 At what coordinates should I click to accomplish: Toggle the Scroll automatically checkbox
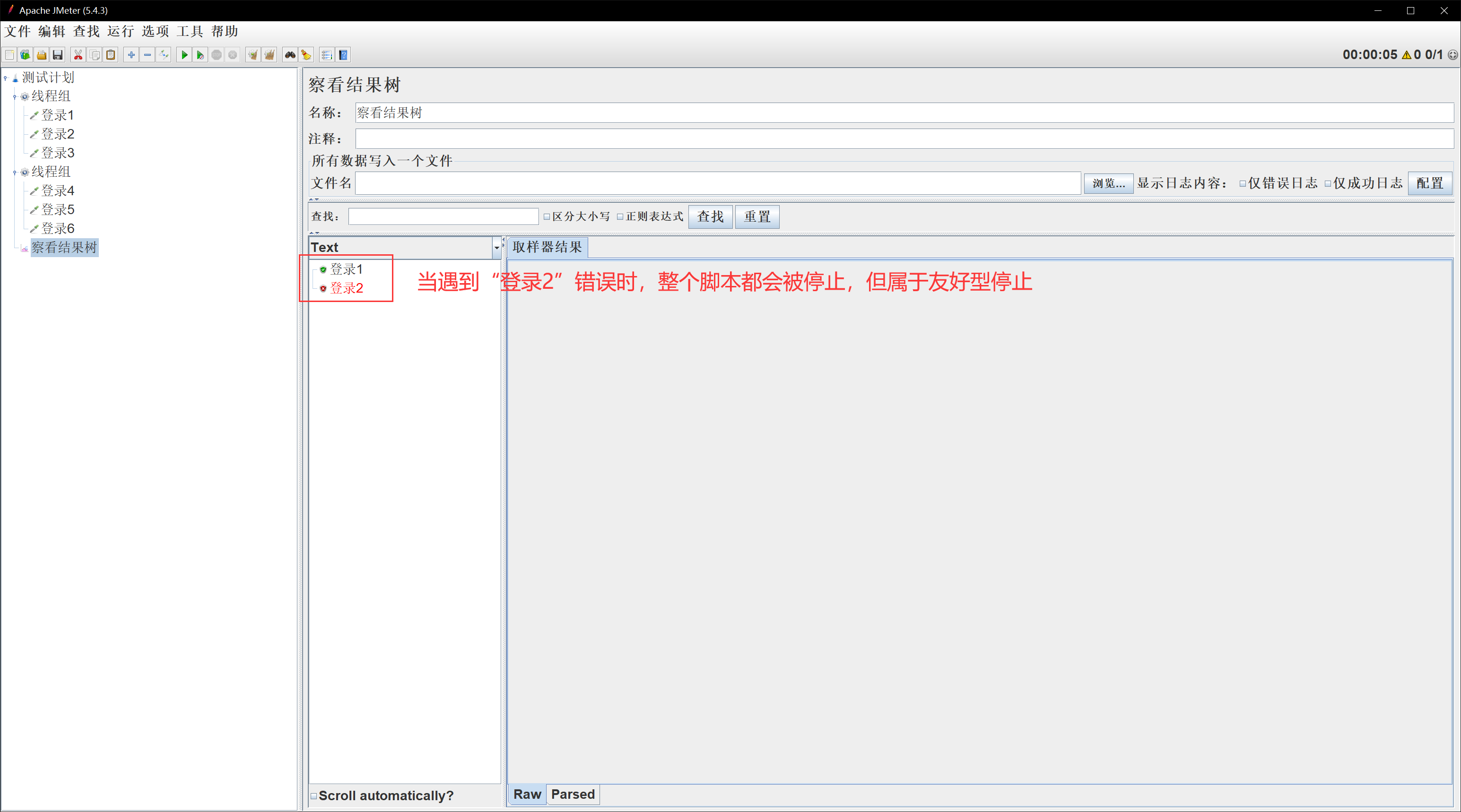(x=313, y=795)
